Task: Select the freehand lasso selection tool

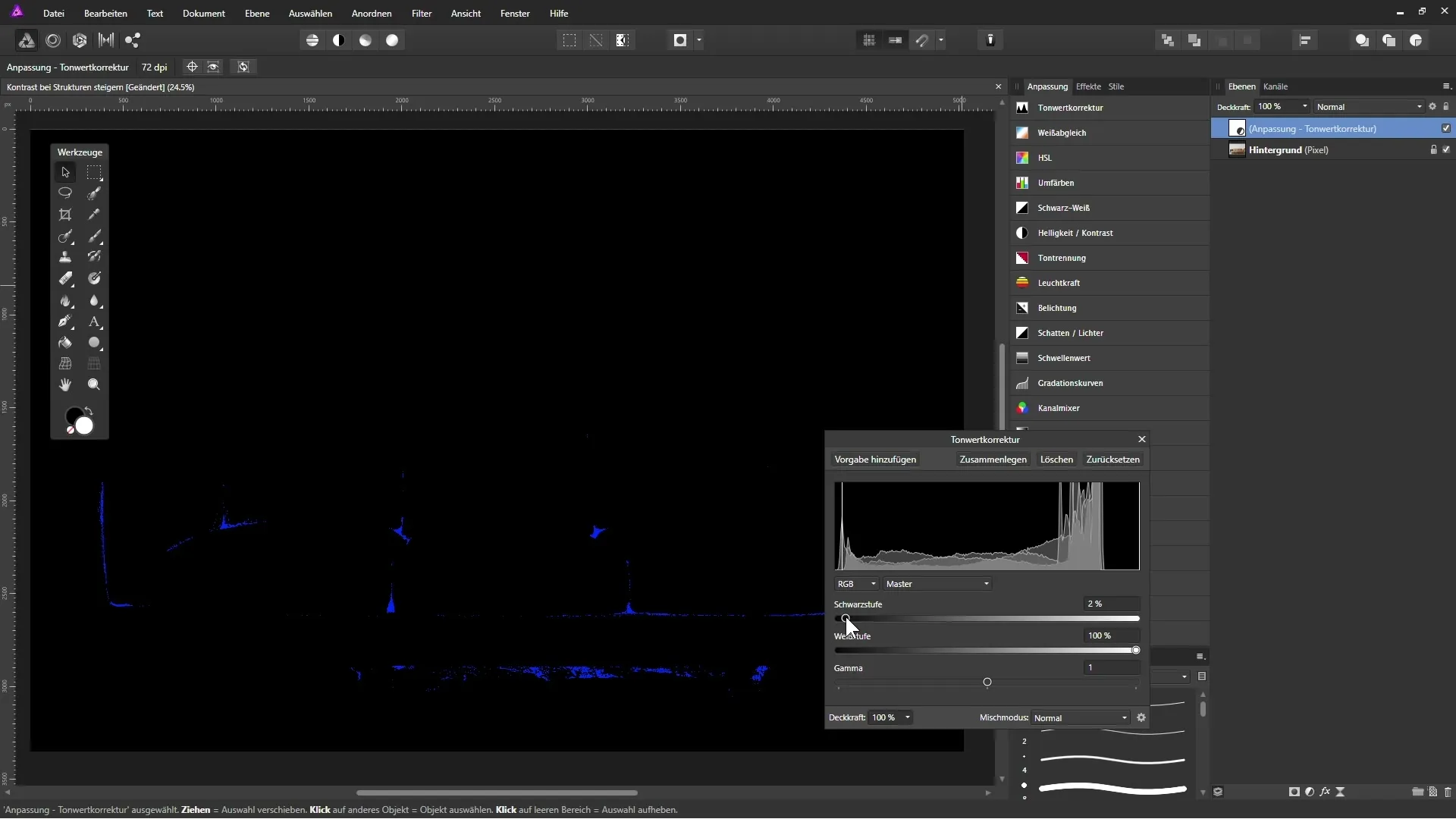Action: click(x=65, y=193)
